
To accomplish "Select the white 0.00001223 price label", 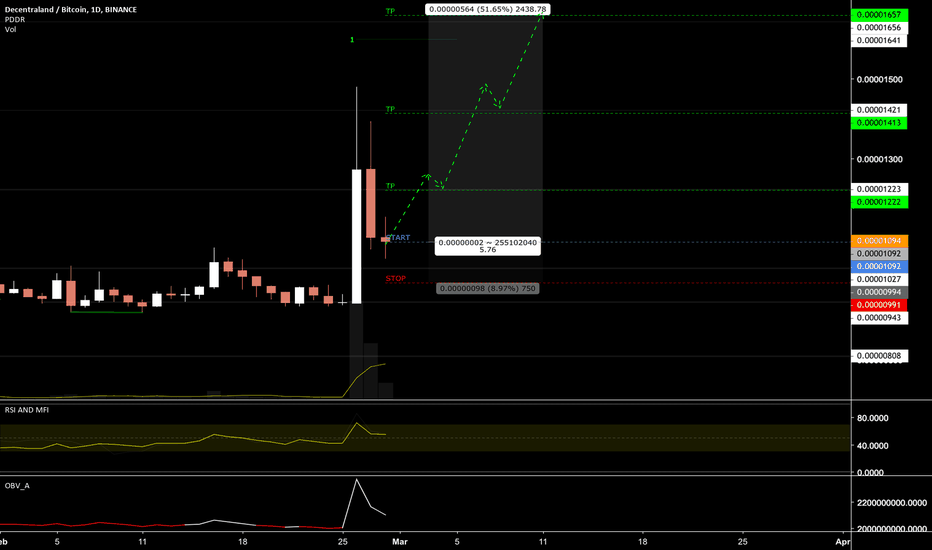I will click(x=879, y=189).
